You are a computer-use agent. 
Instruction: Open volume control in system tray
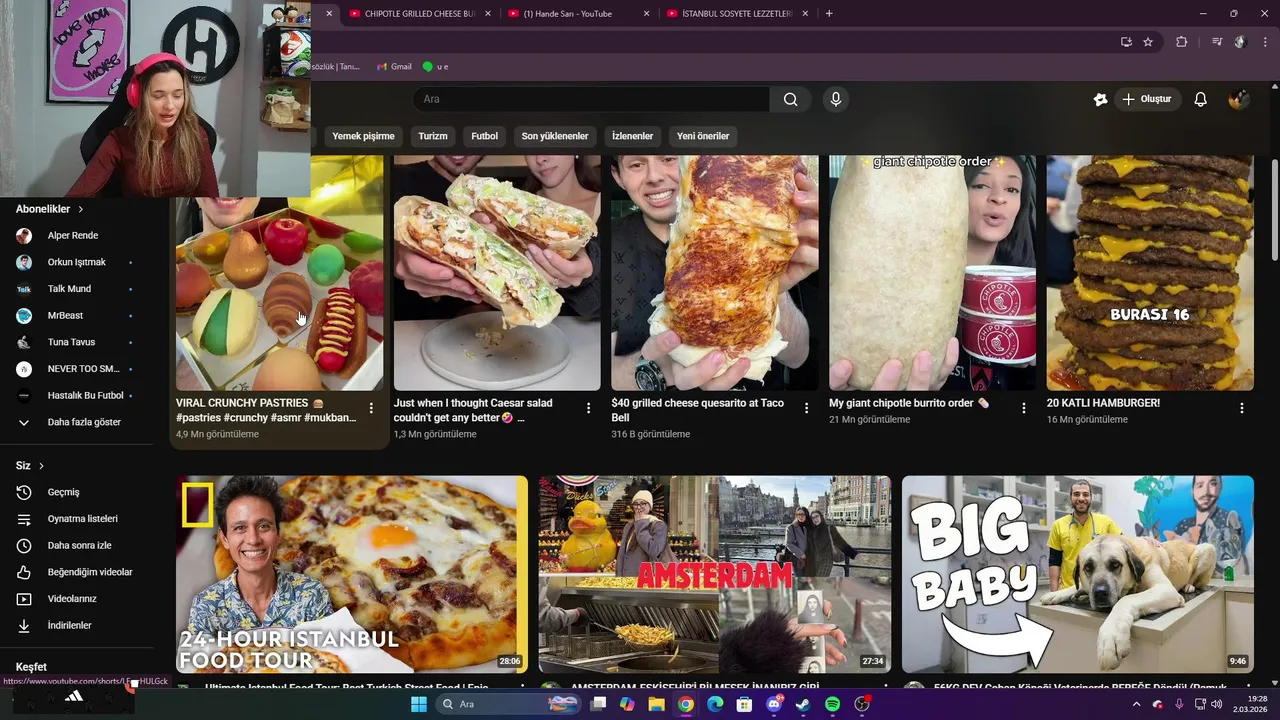tap(1217, 704)
